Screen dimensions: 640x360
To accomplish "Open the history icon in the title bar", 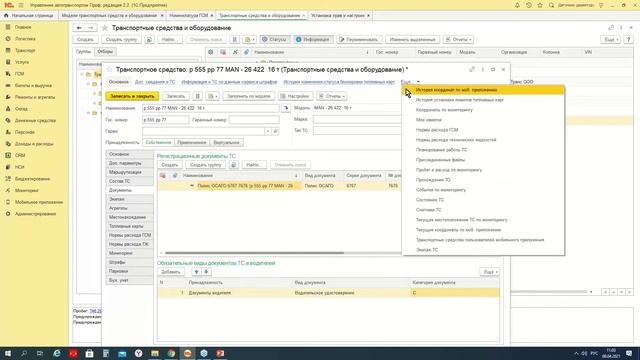I will click(x=529, y=5).
